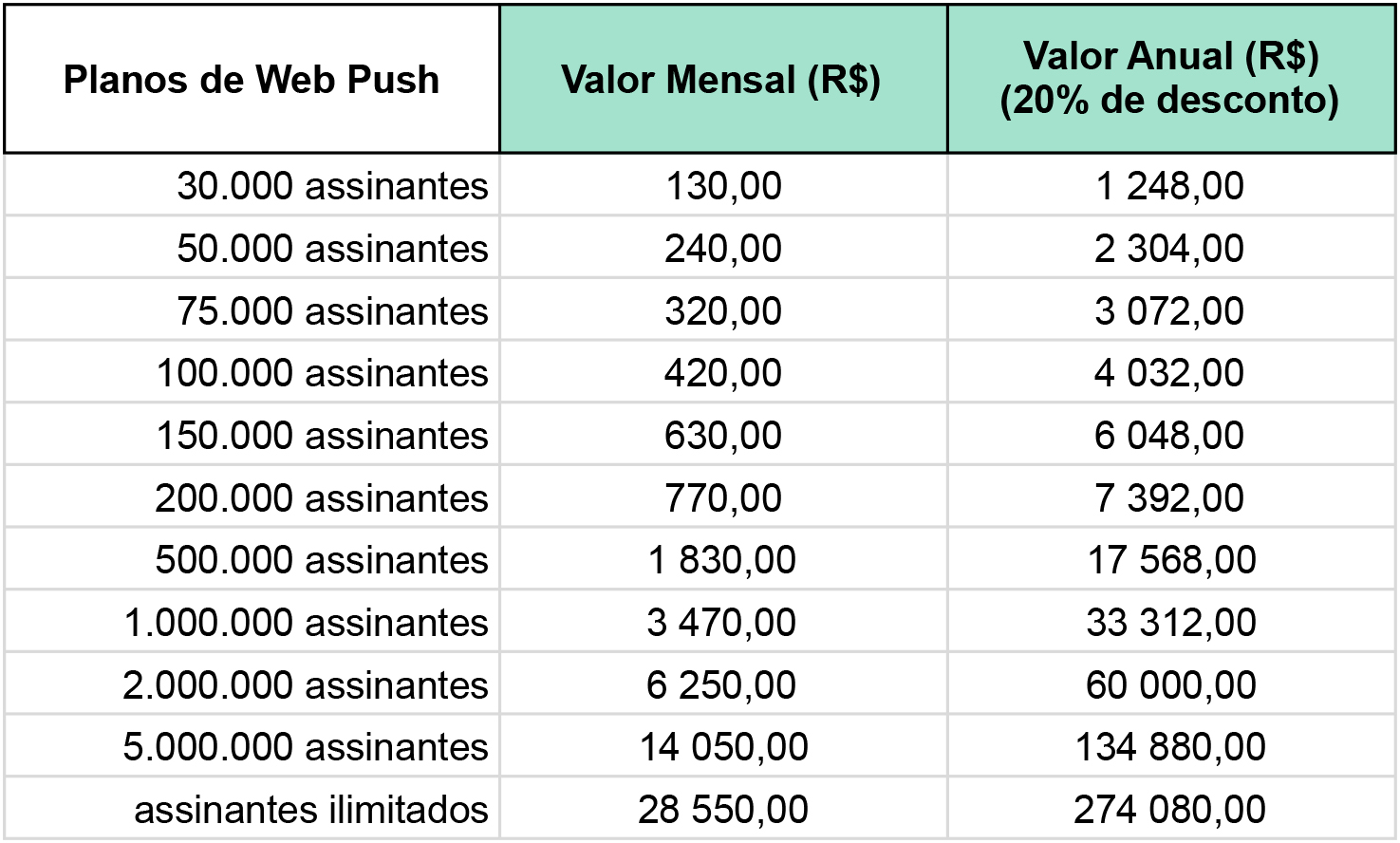This screenshot has height=843, width=1400.
Task: Click the annual value 1 248,00 cell
Action: (1170, 185)
